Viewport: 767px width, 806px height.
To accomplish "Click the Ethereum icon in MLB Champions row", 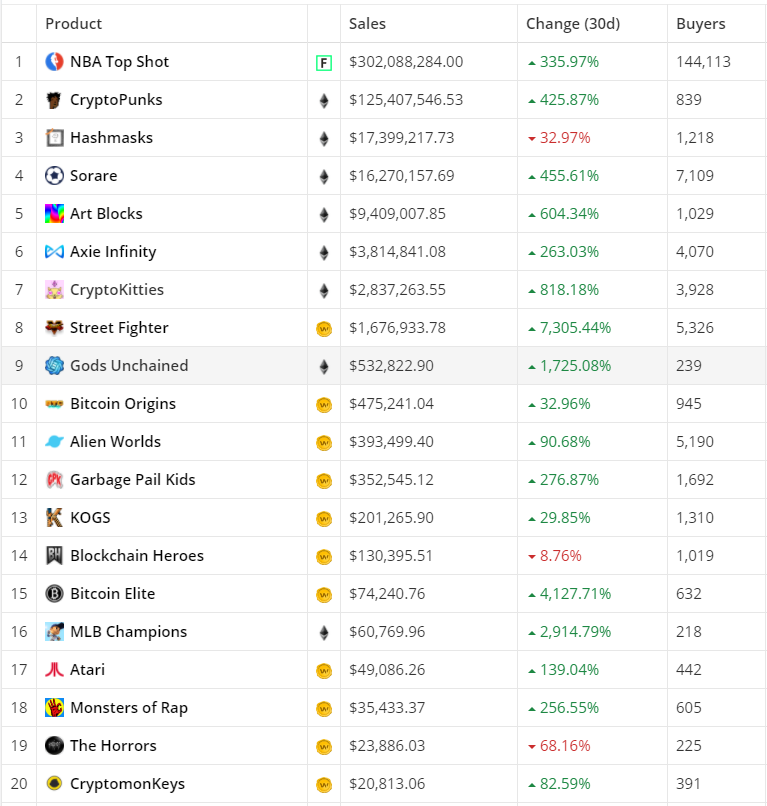I will tap(324, 633).
